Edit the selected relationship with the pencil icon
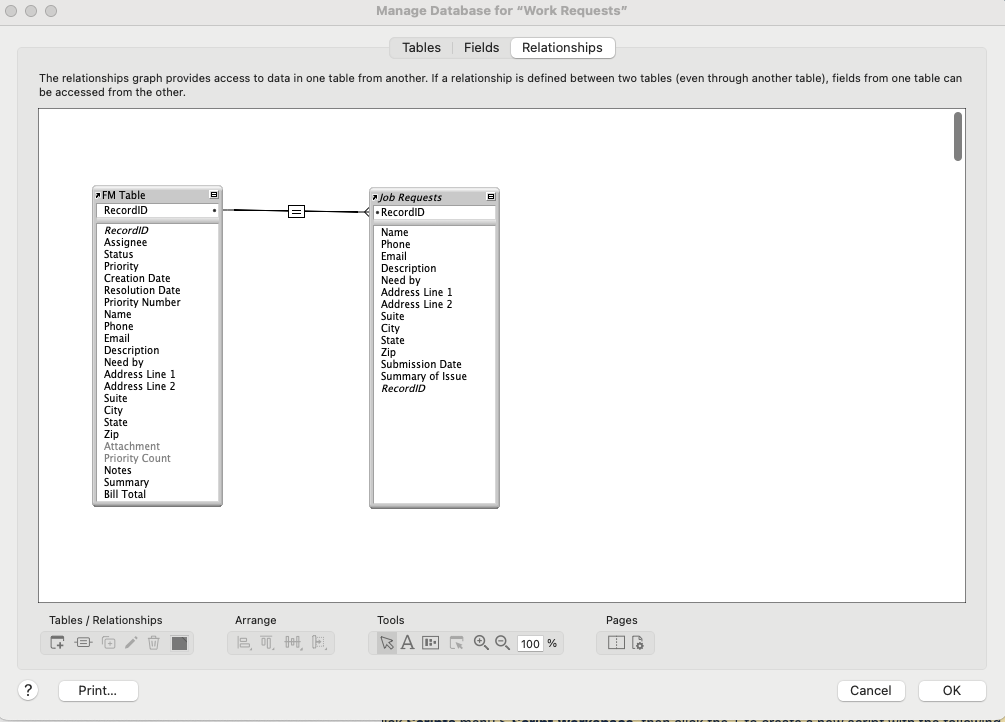Viewport: 1005px width, 722px height. [130, 643]
